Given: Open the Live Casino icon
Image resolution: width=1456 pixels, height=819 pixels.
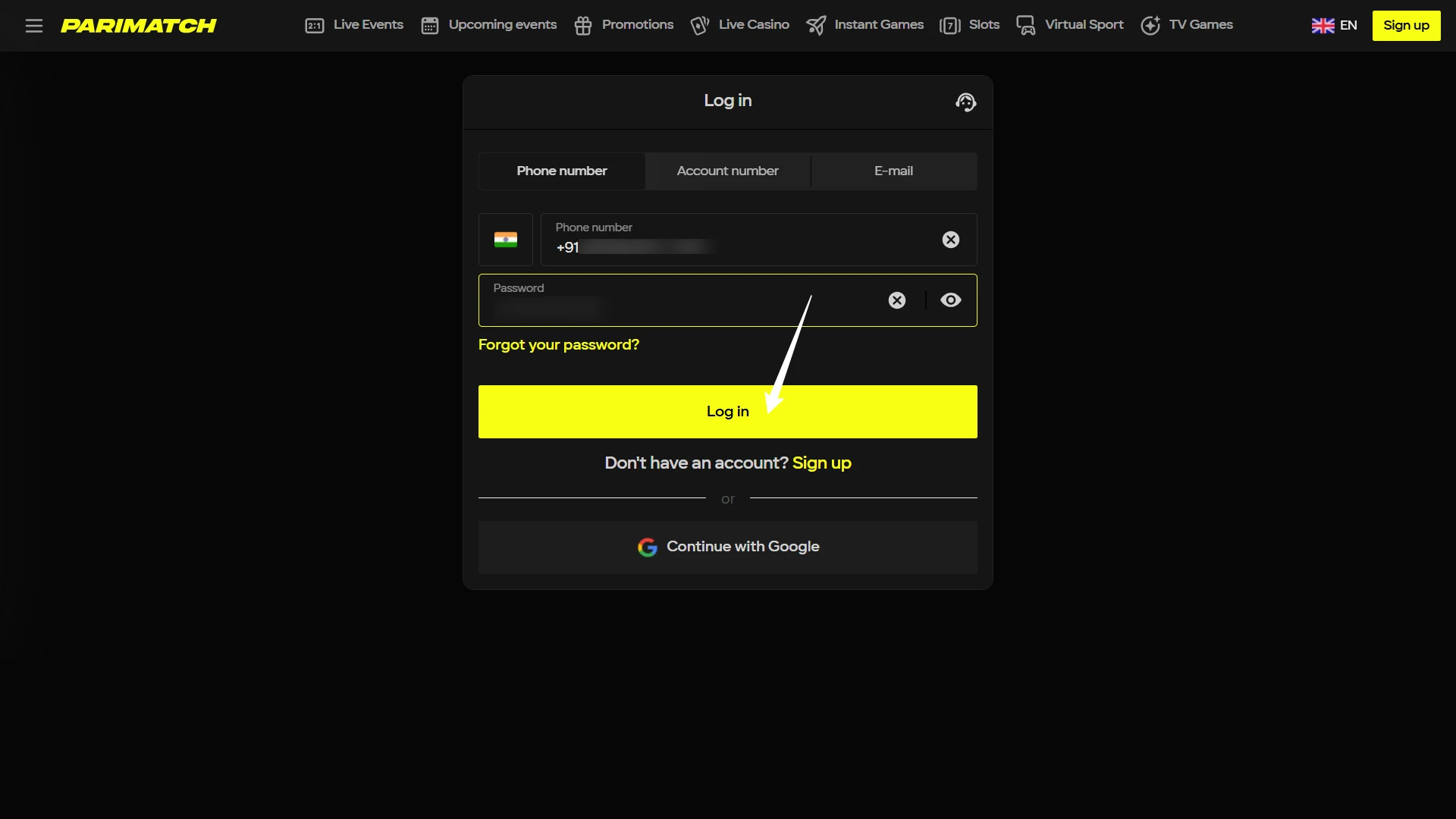Looking at the screenshot, I should coord(700,25).
